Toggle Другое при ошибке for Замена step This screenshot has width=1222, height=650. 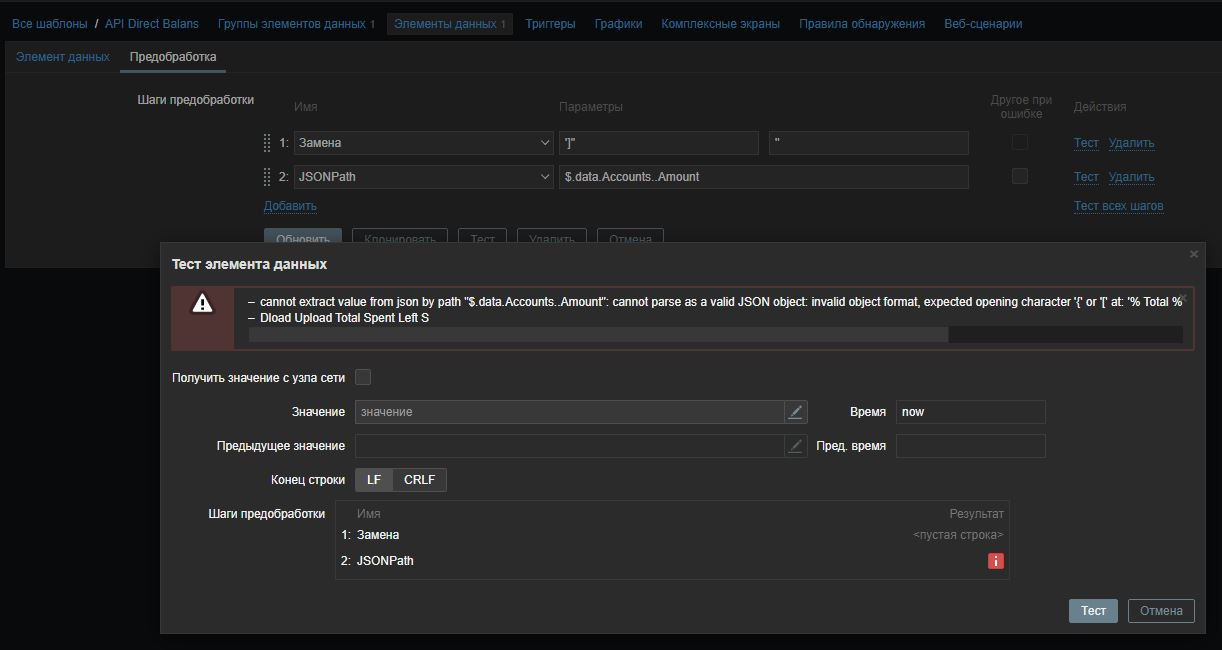(x=1019, y=143)
